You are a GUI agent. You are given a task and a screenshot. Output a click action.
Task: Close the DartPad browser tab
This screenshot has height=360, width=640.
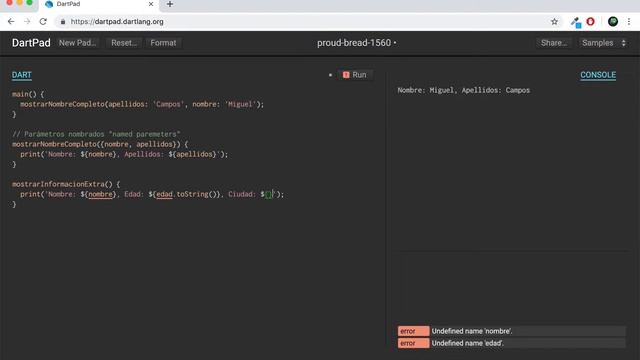coord(151,4)
